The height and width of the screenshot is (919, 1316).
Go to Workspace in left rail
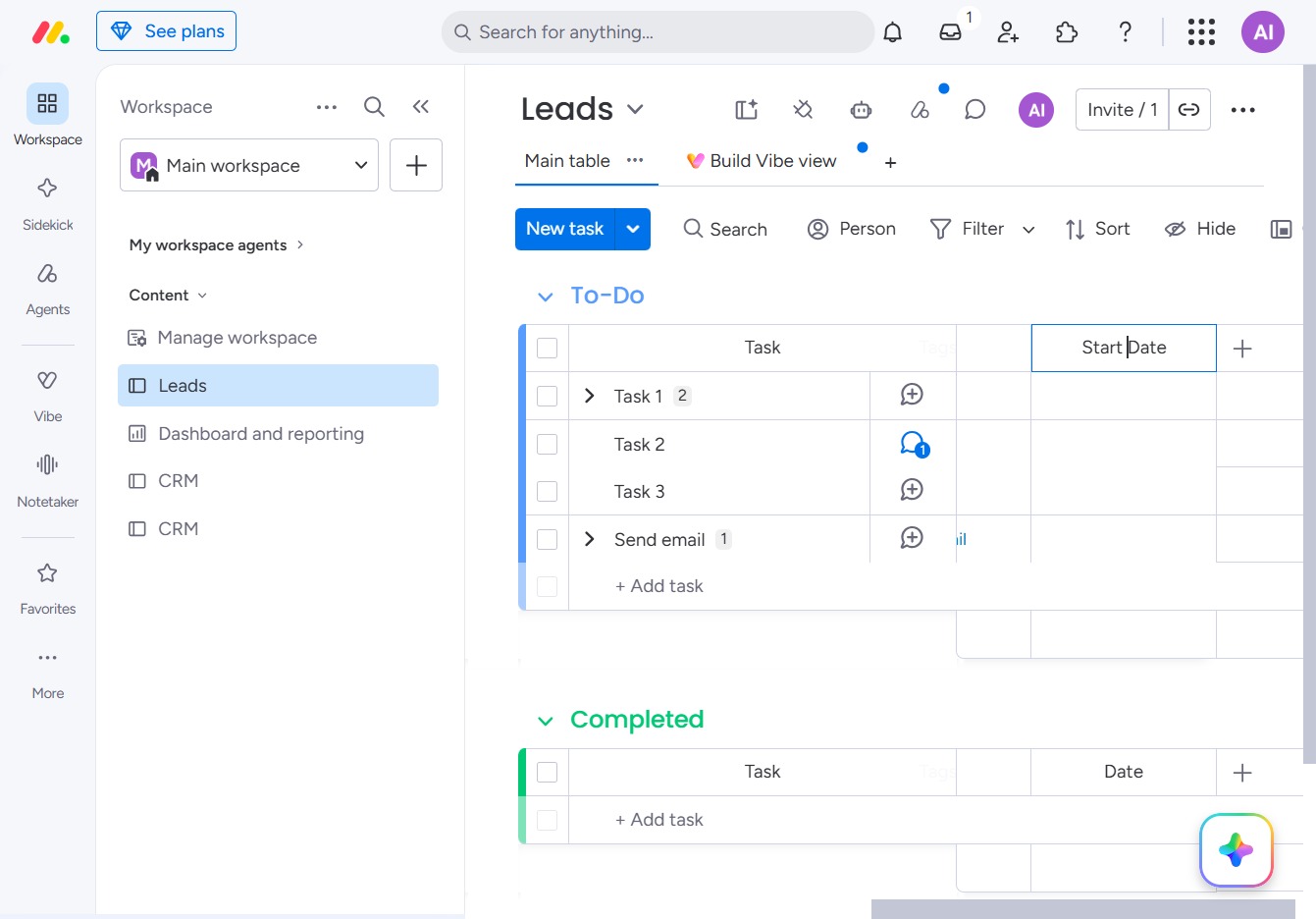pos(47,115)
